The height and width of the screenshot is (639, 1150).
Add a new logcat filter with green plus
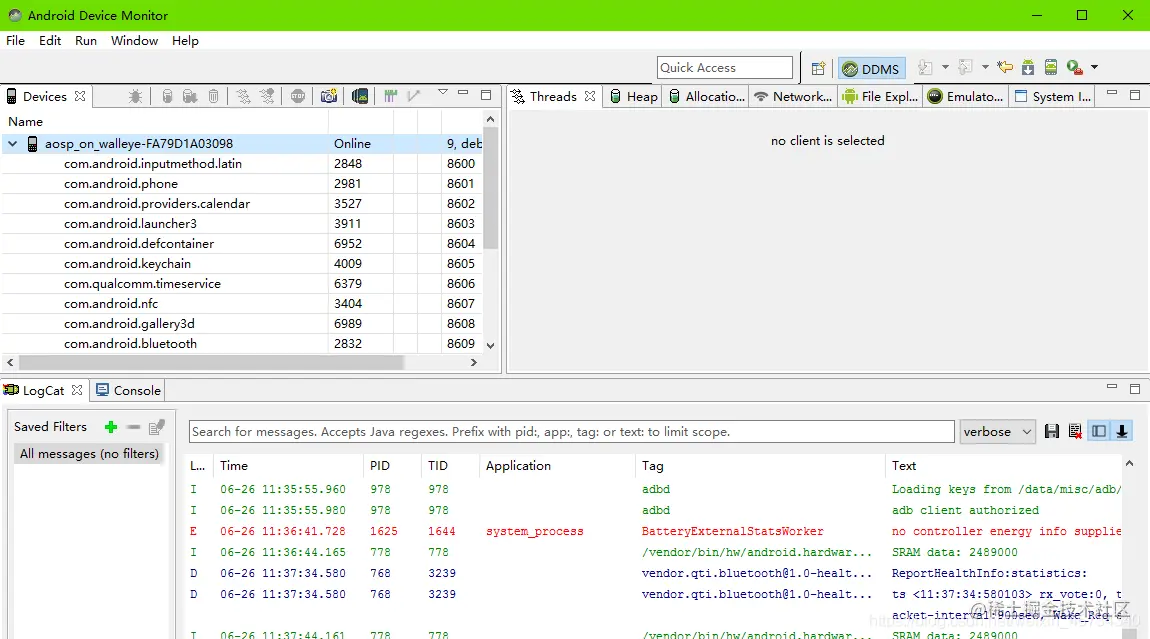(x=111, y=427)
